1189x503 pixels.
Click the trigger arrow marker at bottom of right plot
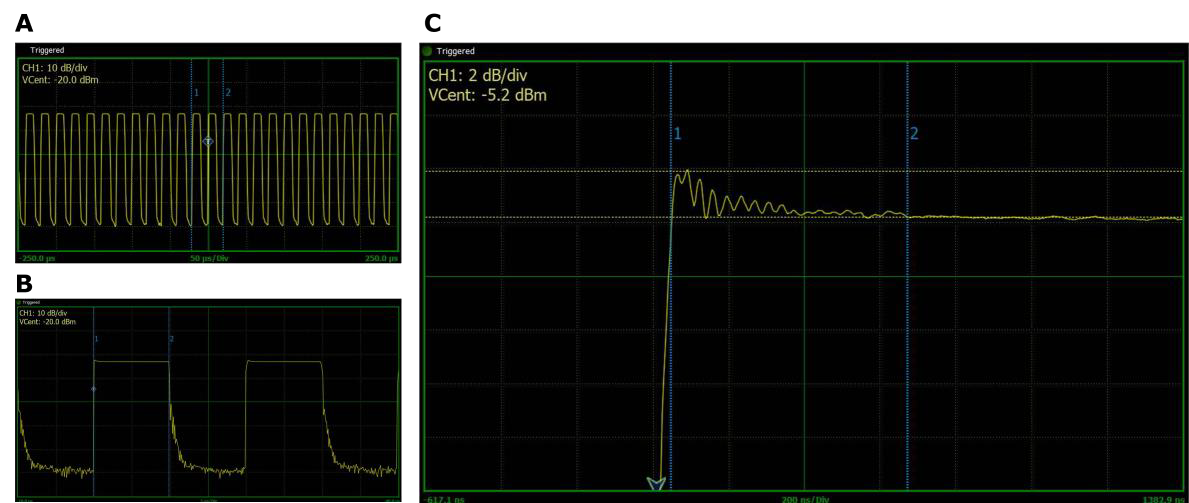click(x=656, y=484)
